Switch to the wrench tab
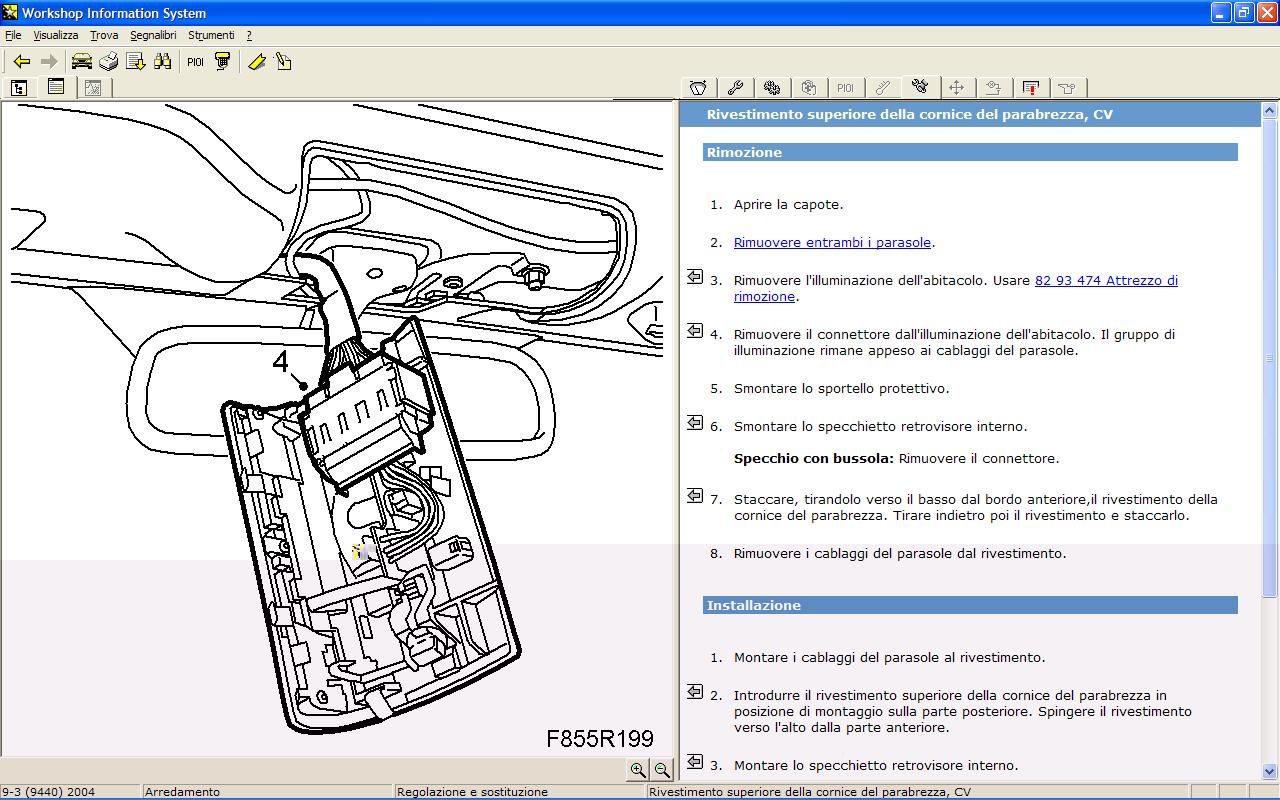Image resolution: width=1280 pixels, height=800 pixels. click(x=734, y=88)
